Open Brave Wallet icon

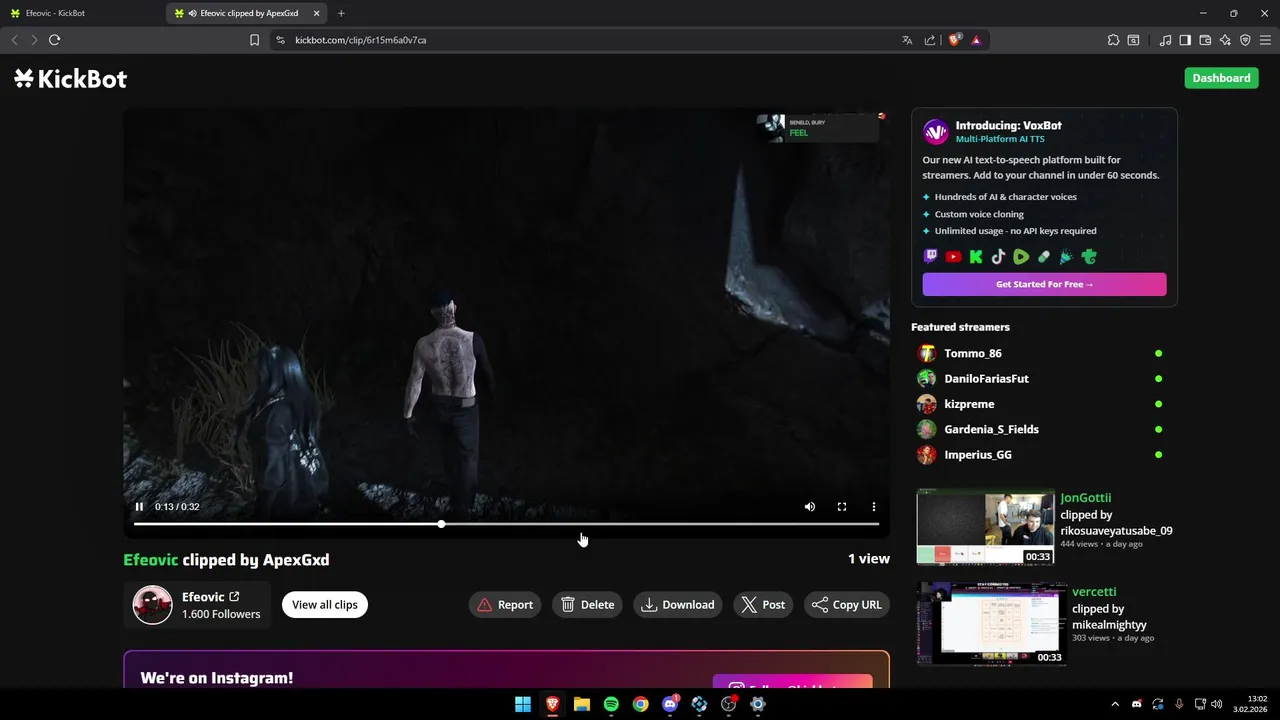1205,40
